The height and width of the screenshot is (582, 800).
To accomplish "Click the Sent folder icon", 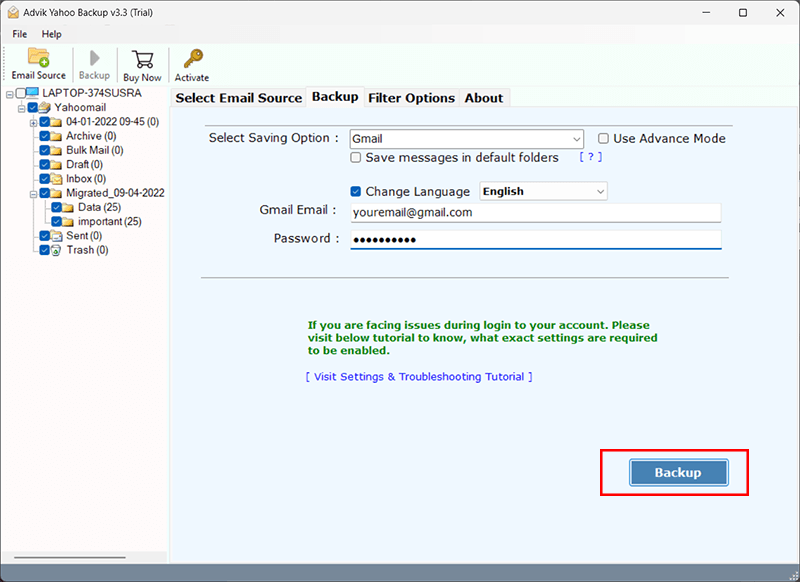I will click(x=56, y=236).
